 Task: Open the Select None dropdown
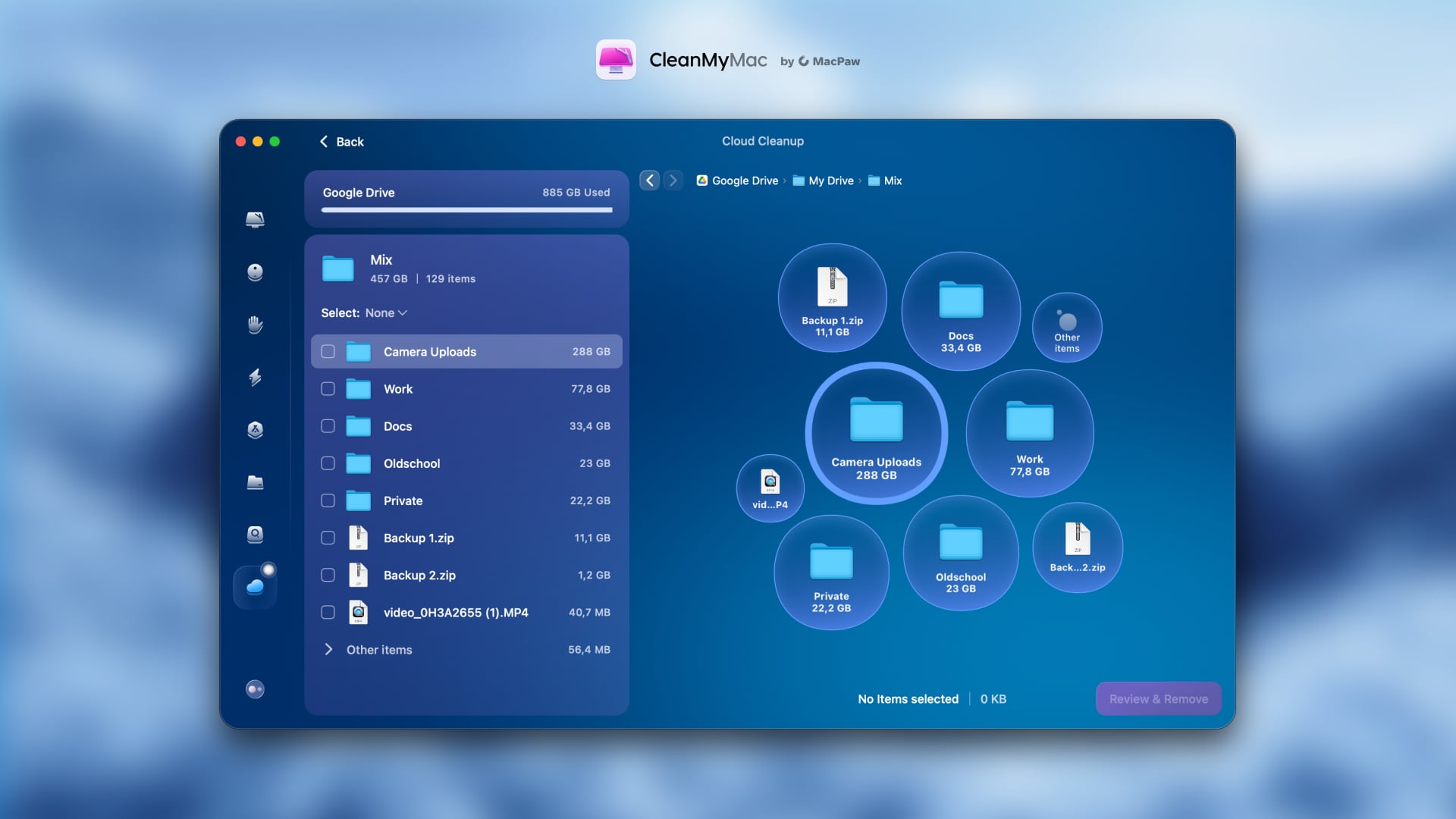click(385, 312)
